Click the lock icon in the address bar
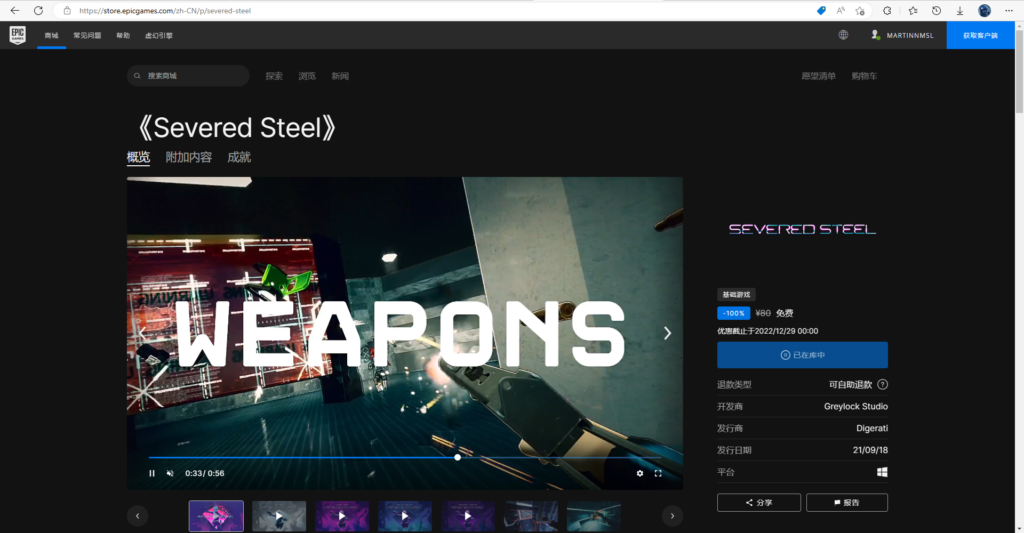 click(x=67, y=10)
